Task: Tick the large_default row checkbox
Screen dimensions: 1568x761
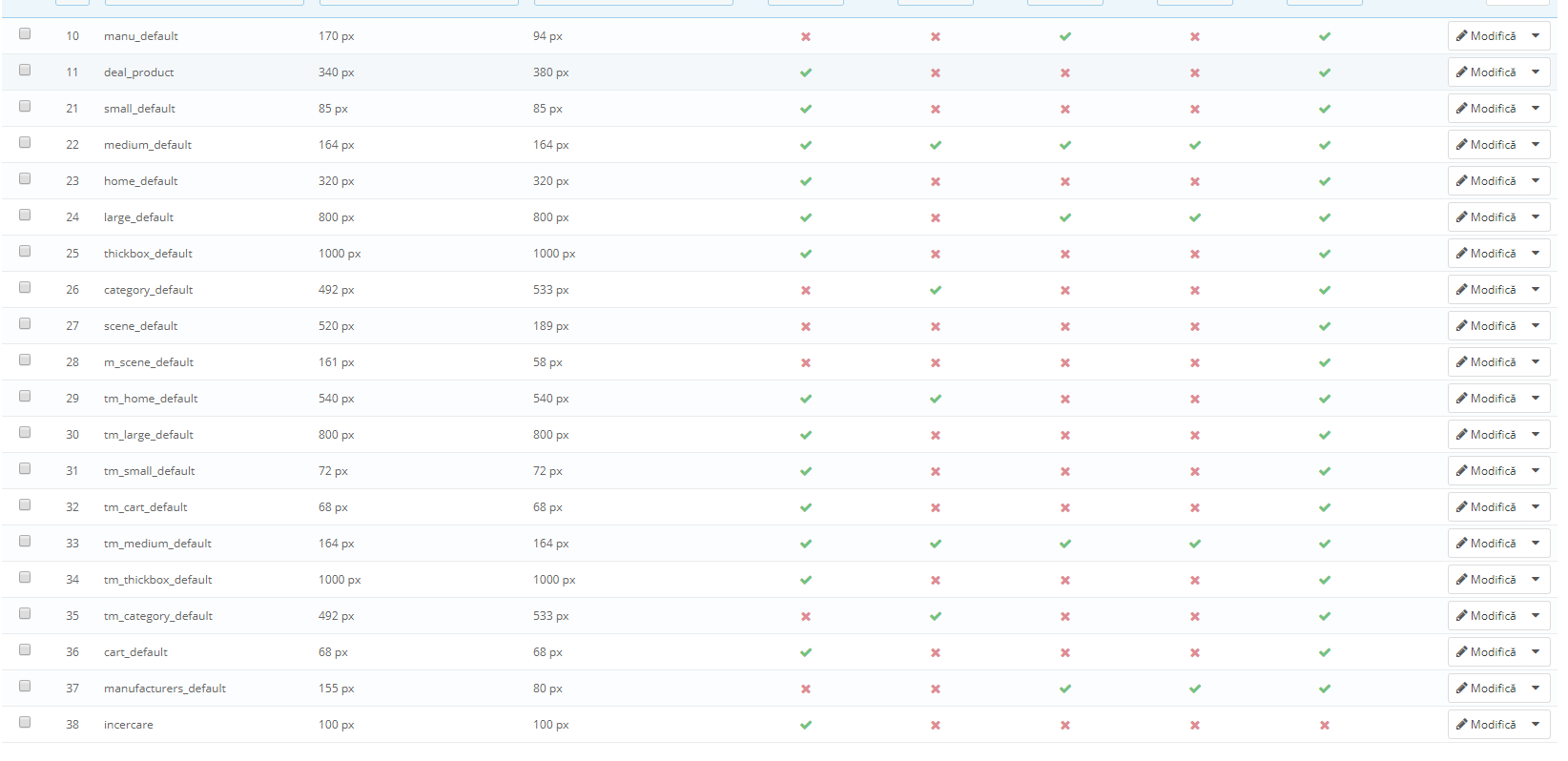Action: pos(25,215)
